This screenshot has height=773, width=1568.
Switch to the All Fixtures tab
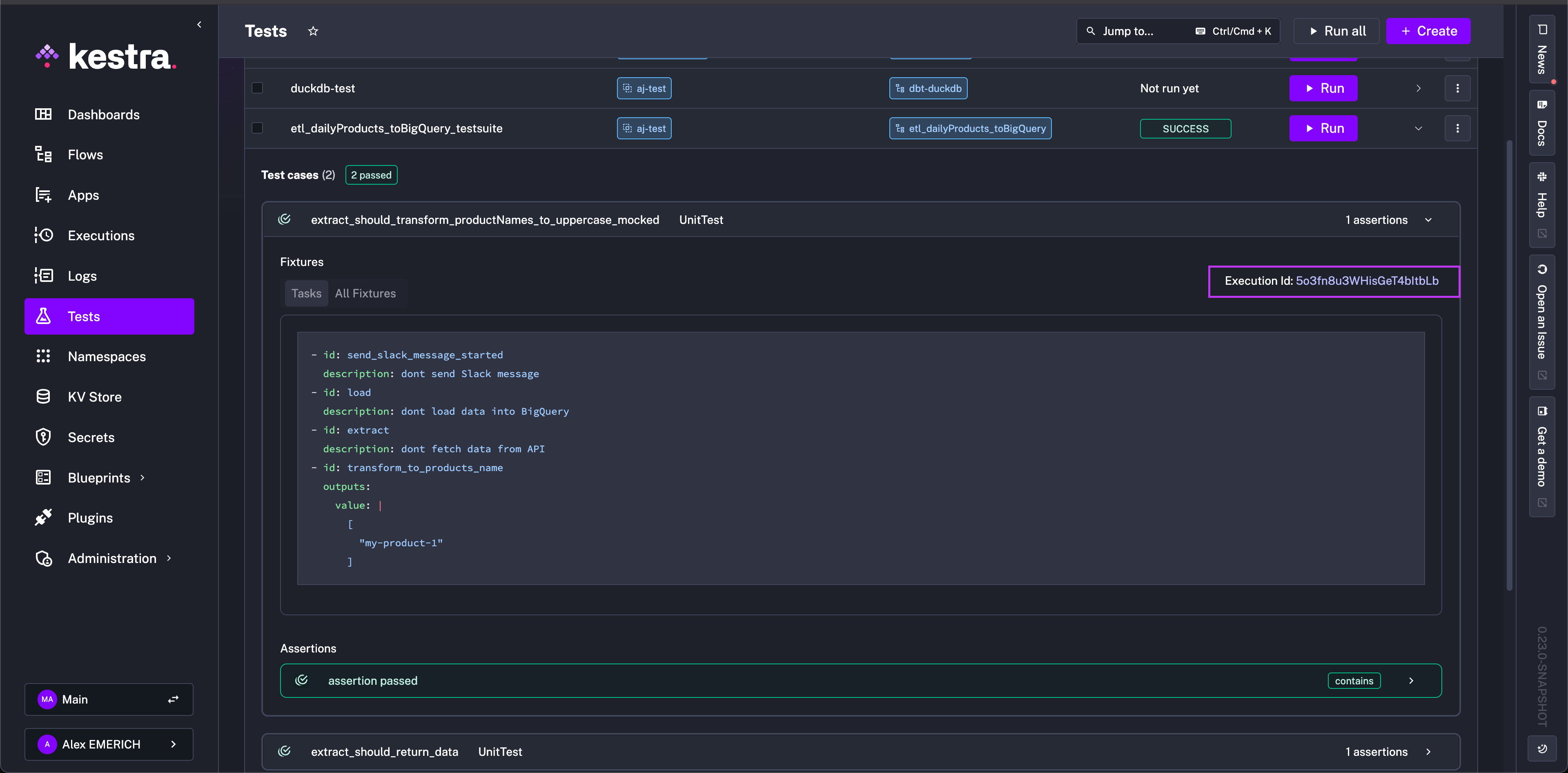pyautogui.click(x=365, y=293)
